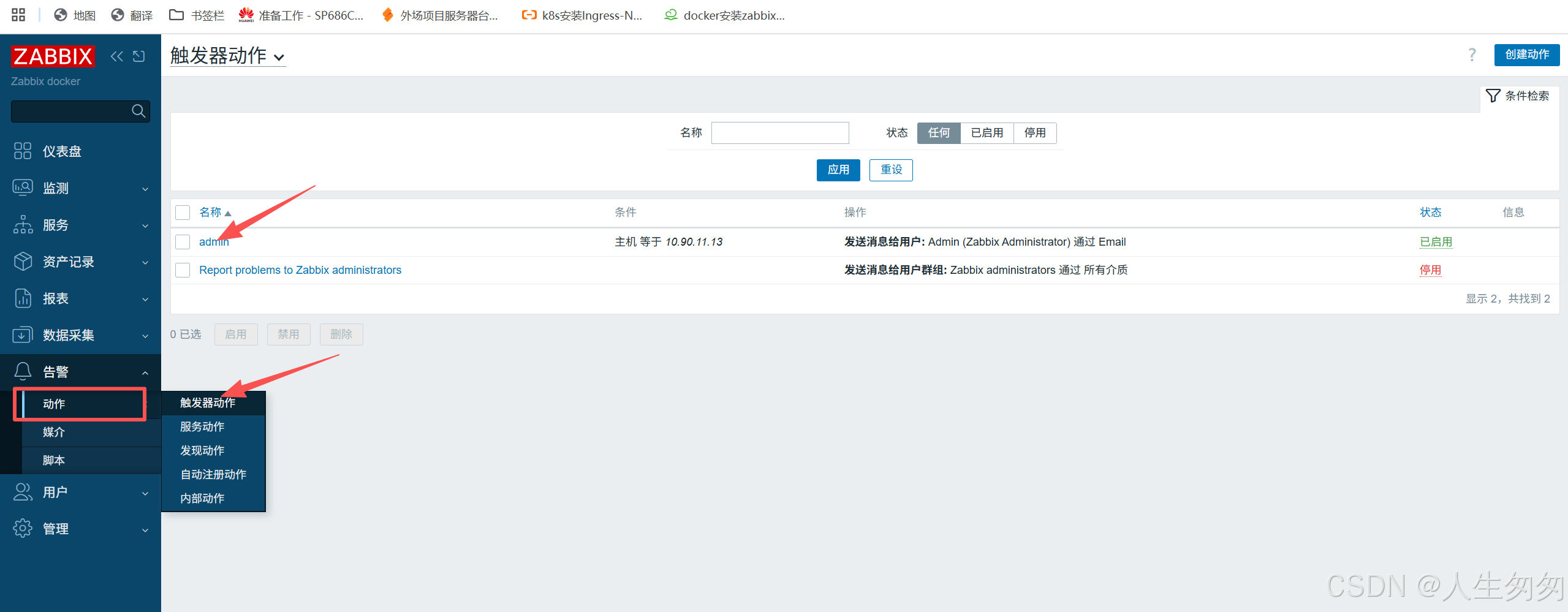Expand the 管理 menu chevron

(x=145, y=529)
